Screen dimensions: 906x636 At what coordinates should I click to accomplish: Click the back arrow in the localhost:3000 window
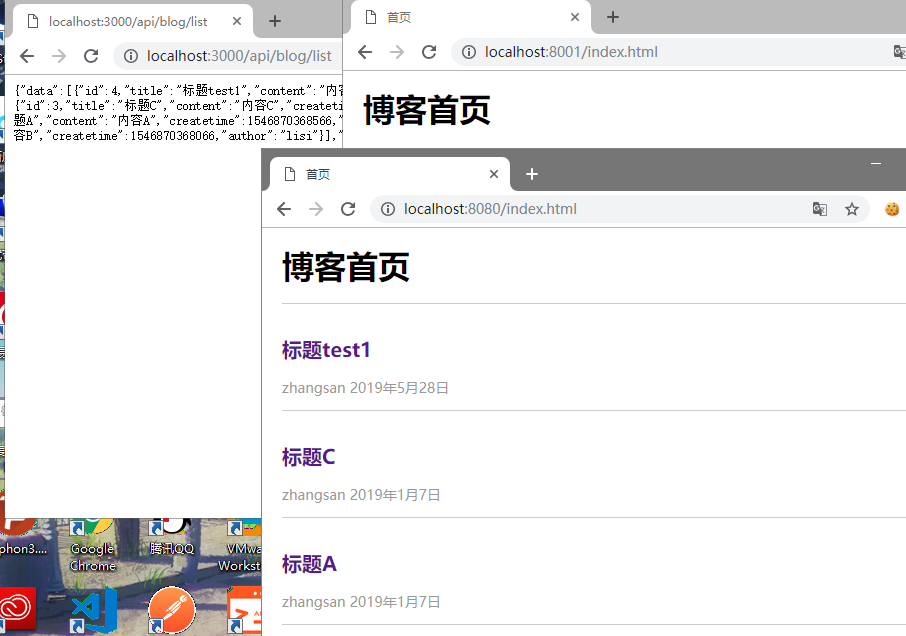pos(27,56)
